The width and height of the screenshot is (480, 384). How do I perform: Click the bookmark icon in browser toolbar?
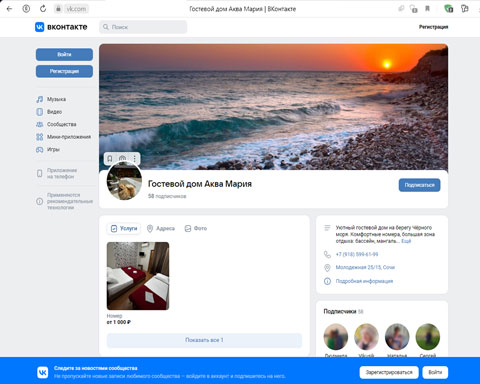coord(427,9)
